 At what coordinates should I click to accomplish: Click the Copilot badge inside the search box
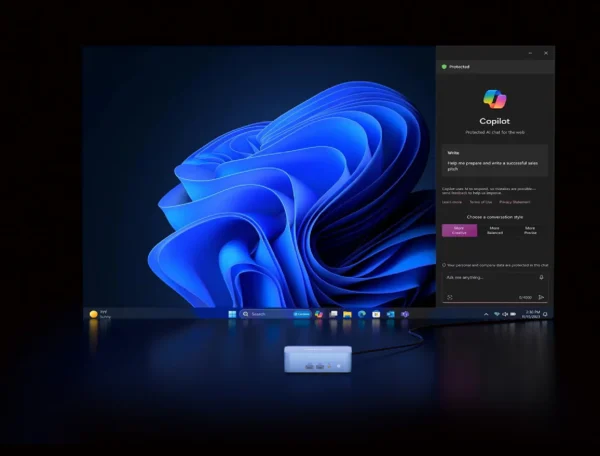click(x=302, y=314)
